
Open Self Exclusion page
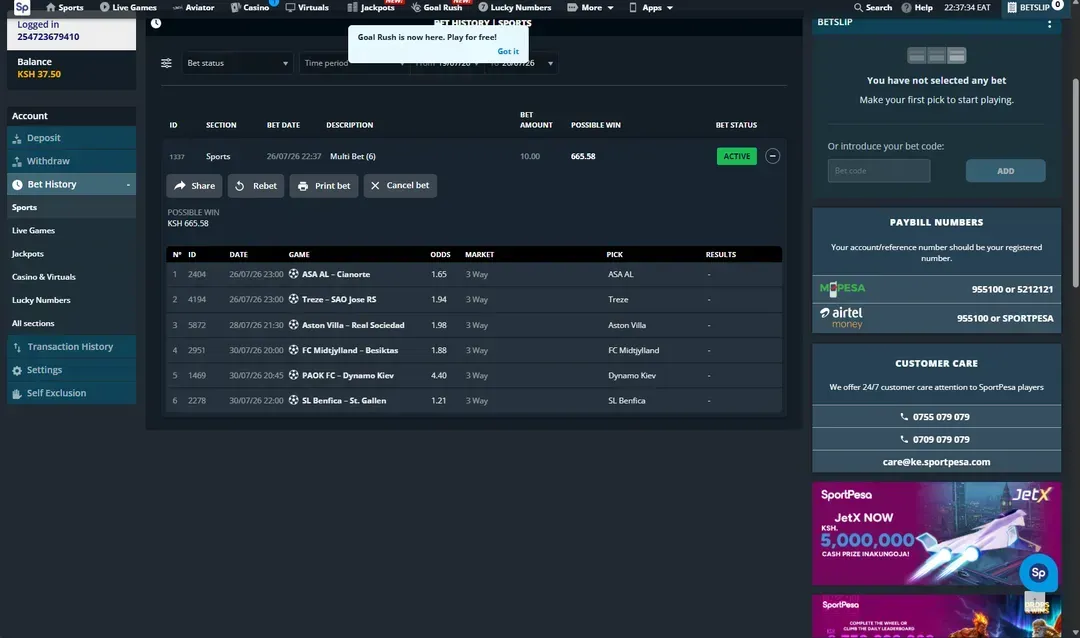[x=72, y=393]
